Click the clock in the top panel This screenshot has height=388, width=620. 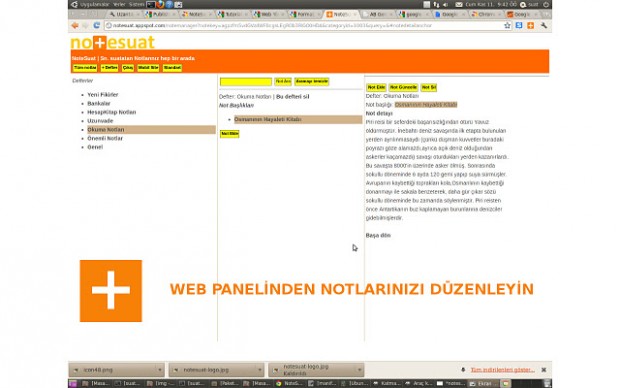[491, 4]
